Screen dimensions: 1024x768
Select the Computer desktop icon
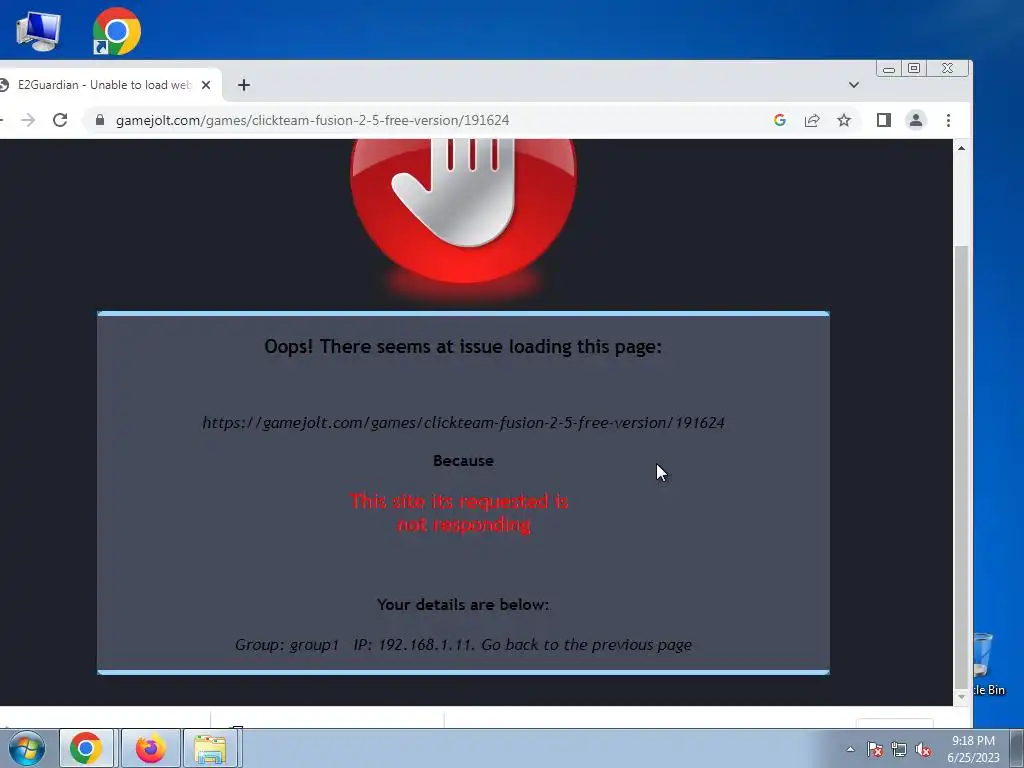(39, 31)
